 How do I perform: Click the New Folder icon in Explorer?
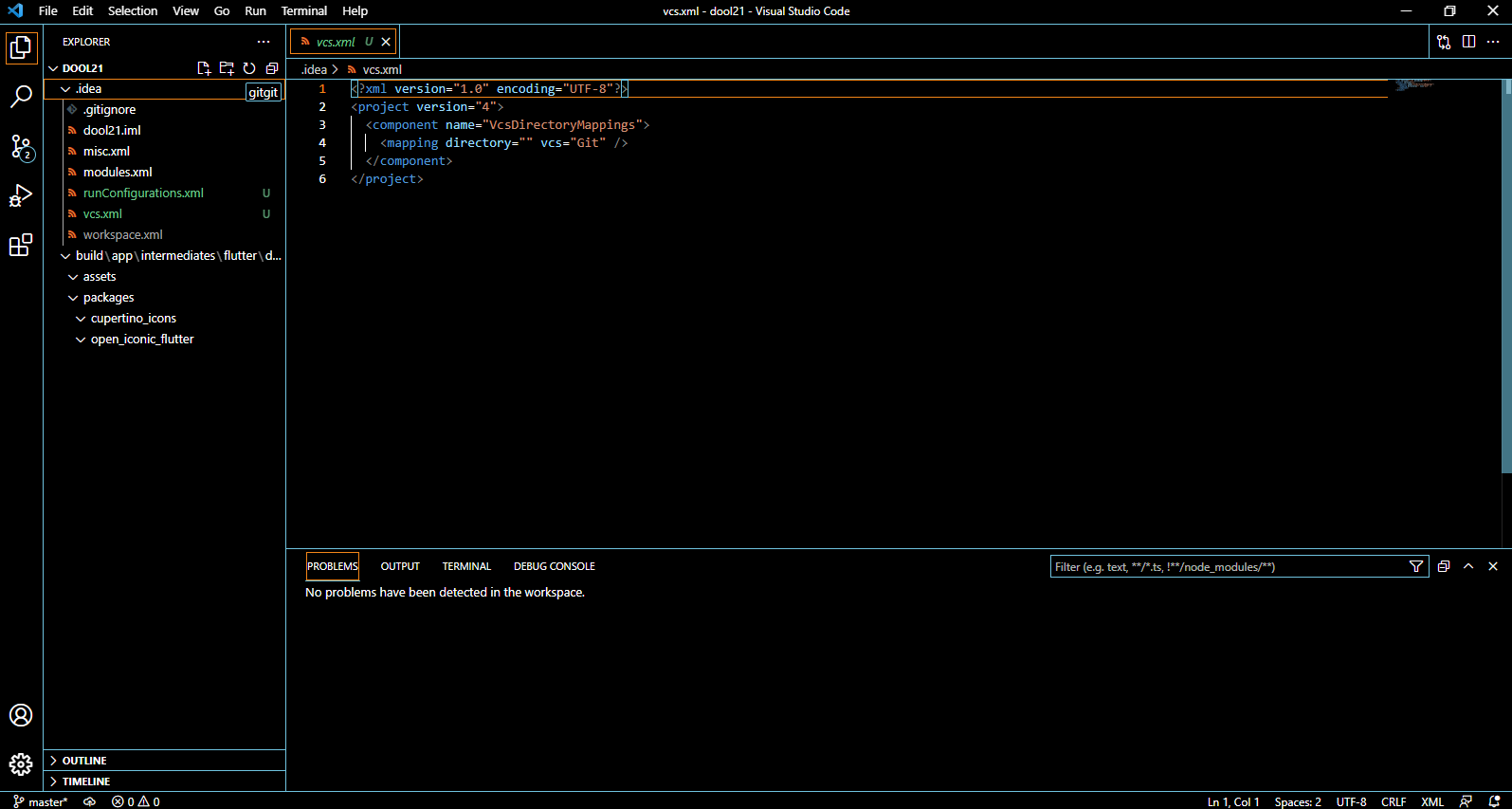(227, 68)
